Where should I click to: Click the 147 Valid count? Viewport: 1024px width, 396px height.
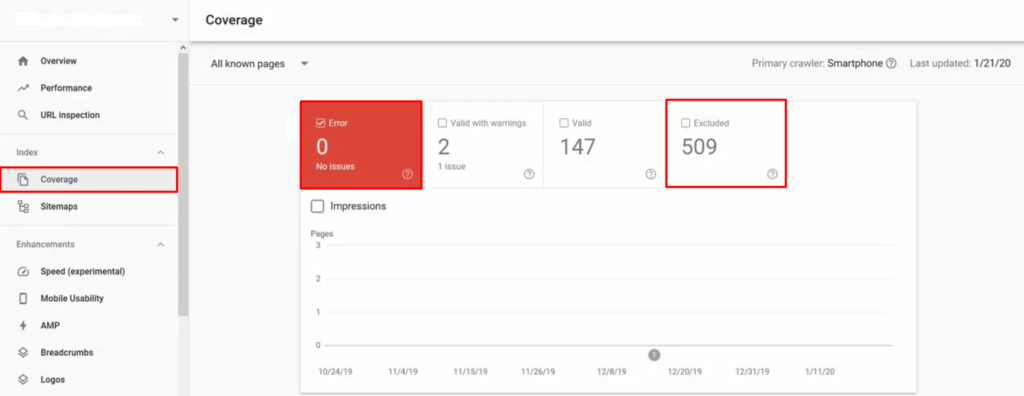point(577,147)
